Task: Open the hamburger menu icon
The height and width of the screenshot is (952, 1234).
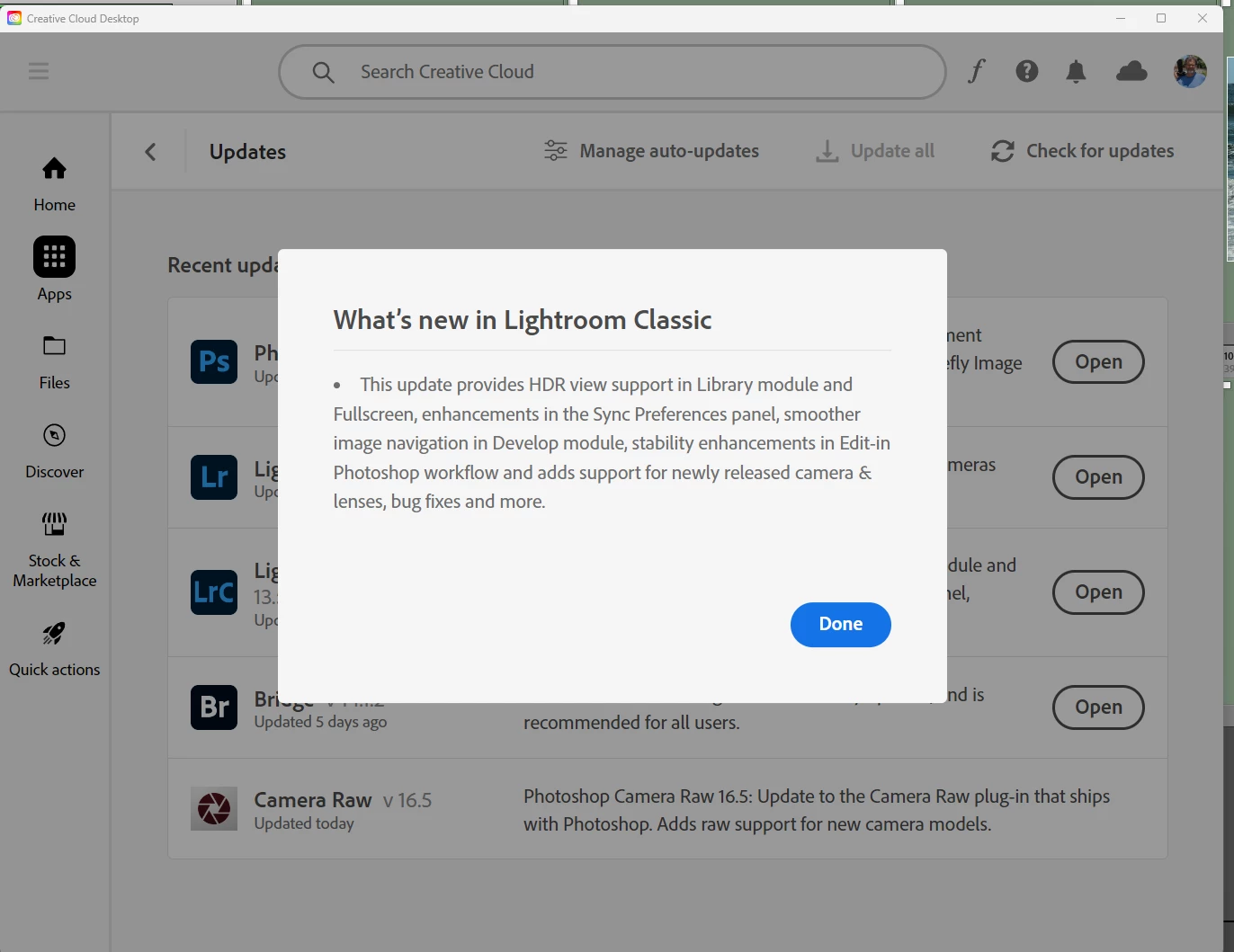Action: (39, 71)
